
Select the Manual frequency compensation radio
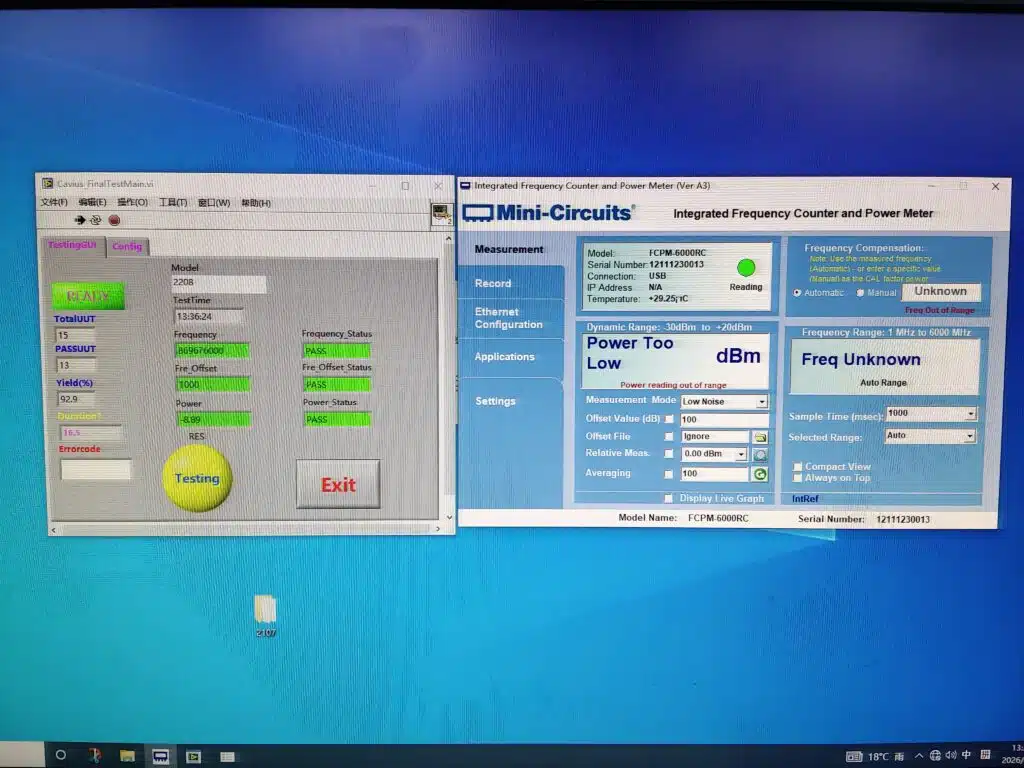[860, 293]
